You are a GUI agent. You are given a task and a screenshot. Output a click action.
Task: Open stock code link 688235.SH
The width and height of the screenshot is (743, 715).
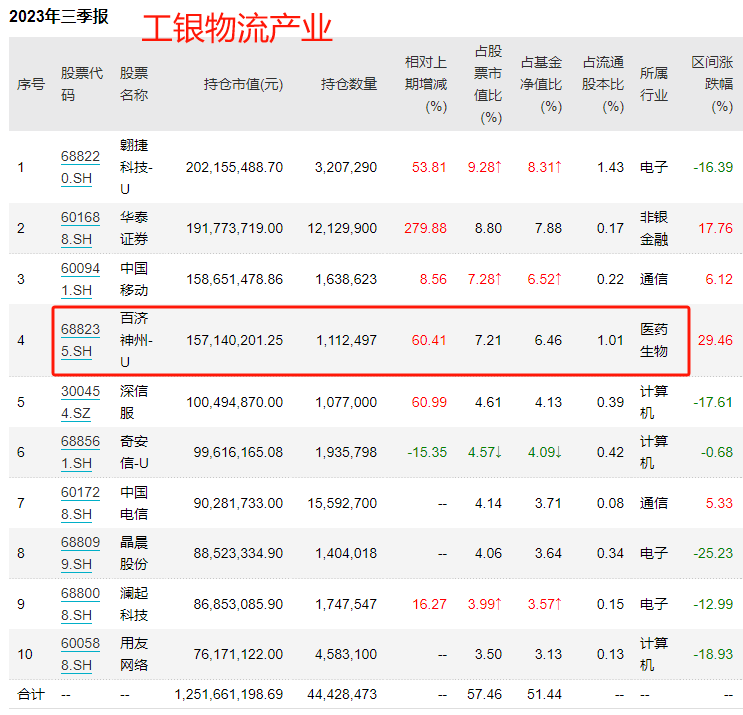(81, 340)
